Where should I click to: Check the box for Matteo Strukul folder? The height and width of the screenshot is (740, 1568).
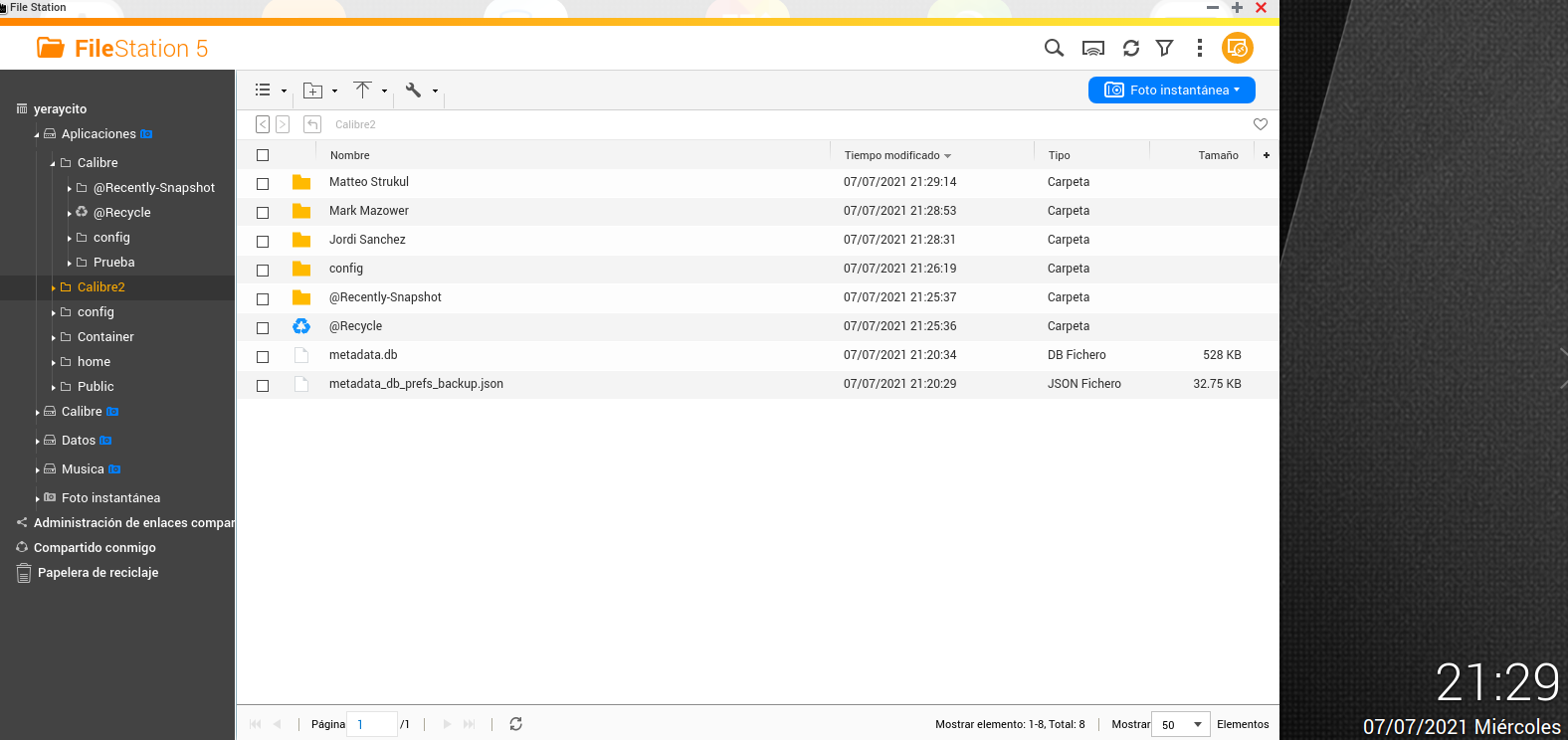(x=263, y=184)
